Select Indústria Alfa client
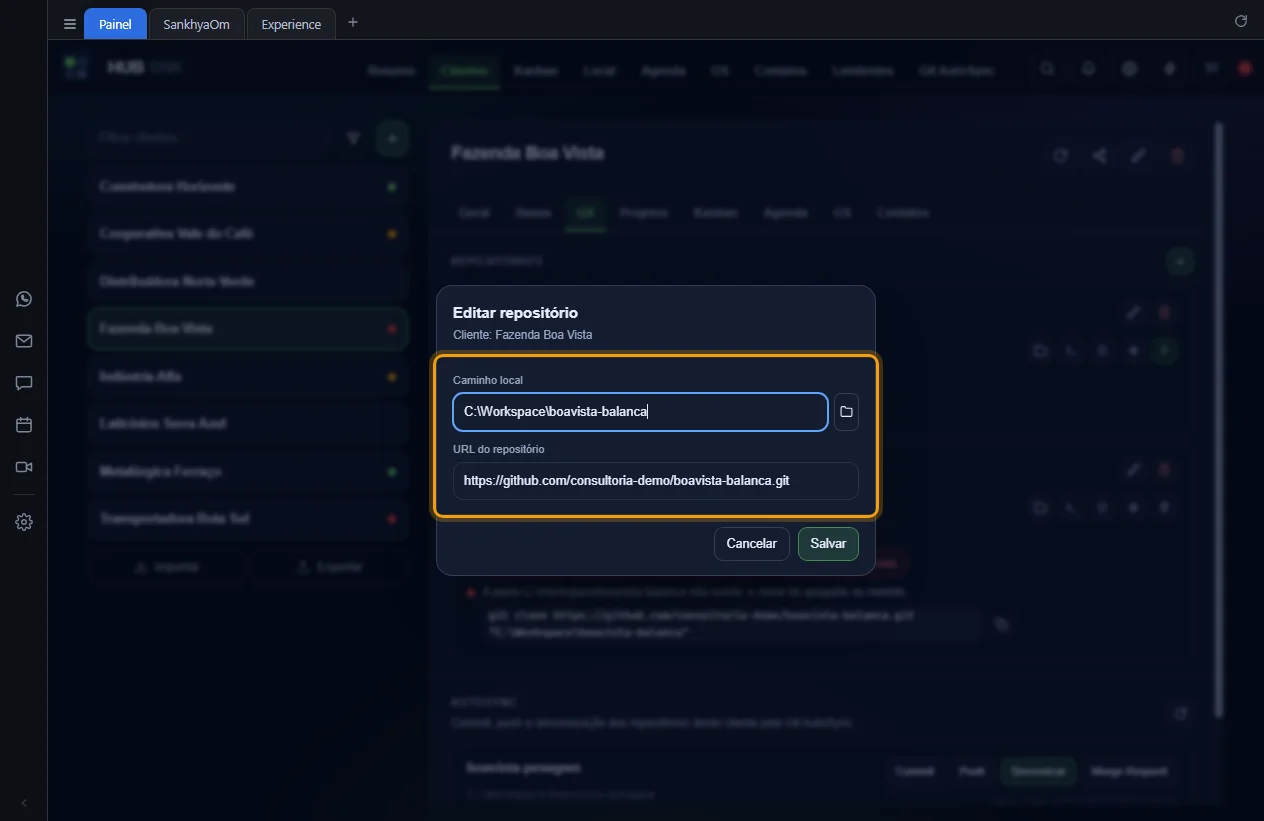 [x=248, y=377]
